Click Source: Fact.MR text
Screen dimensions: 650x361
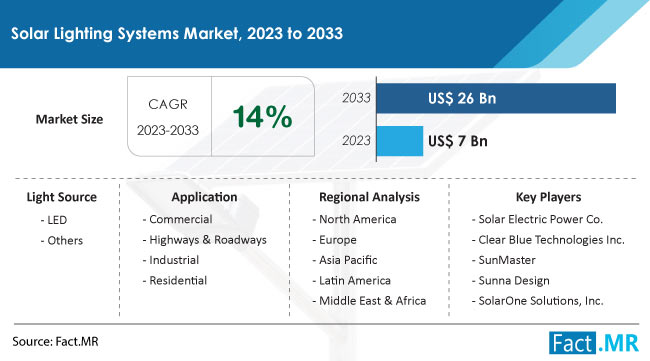click(x=56, y=342)
